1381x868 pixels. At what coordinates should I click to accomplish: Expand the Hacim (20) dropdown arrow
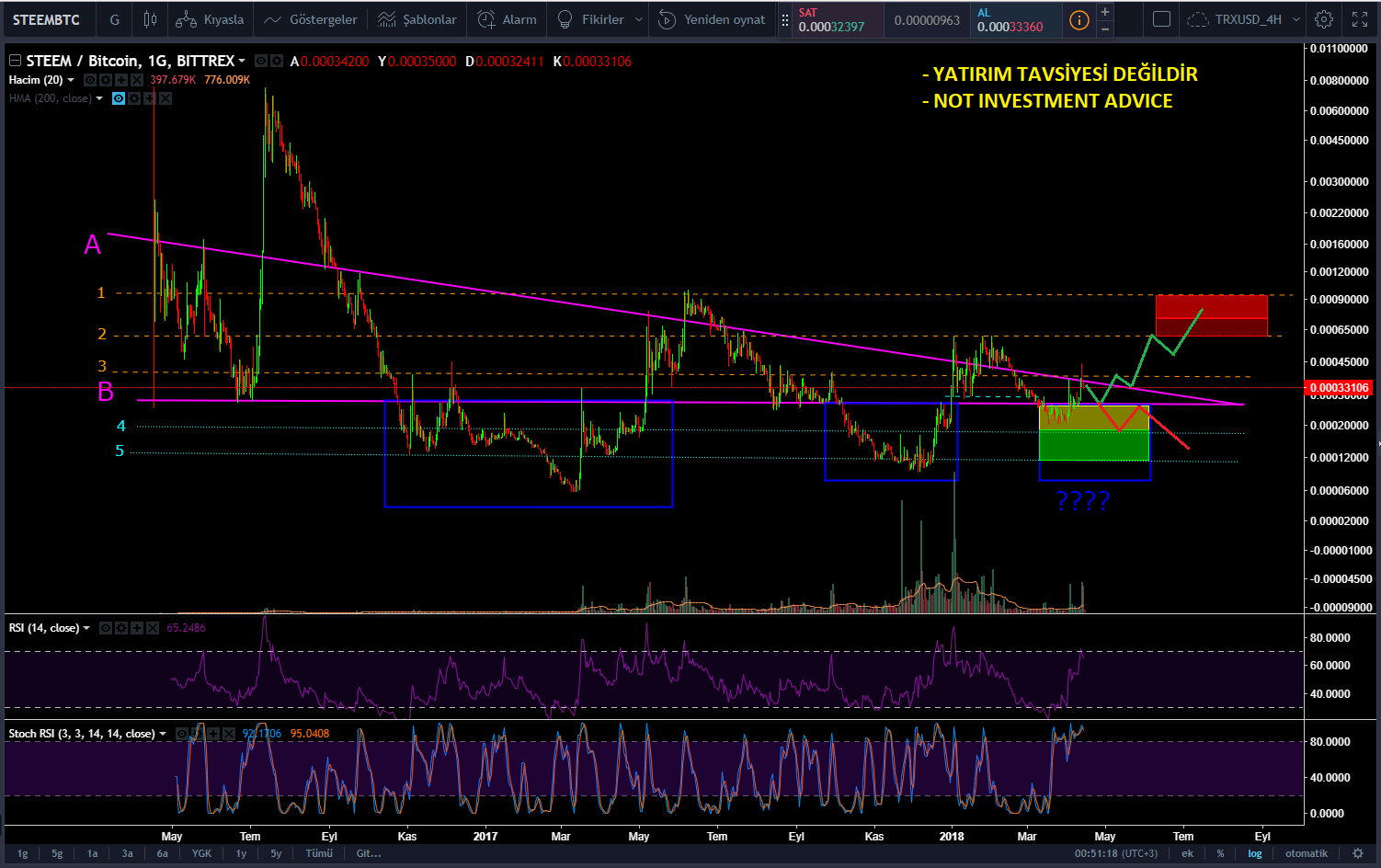pyautogui.click(x=71, y=80)
